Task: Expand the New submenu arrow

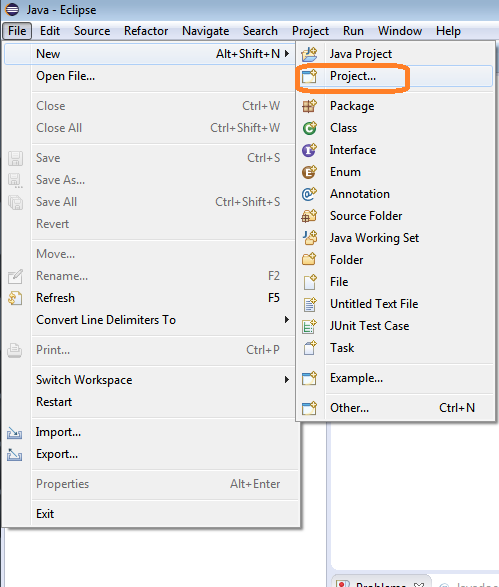Action: [x=287, y=54]
